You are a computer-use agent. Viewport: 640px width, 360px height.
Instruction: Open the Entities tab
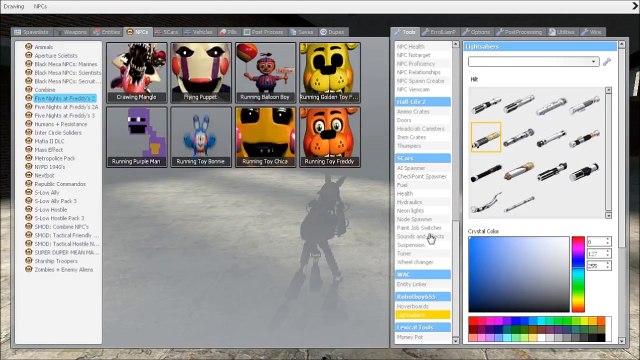(x=107, y=32)
